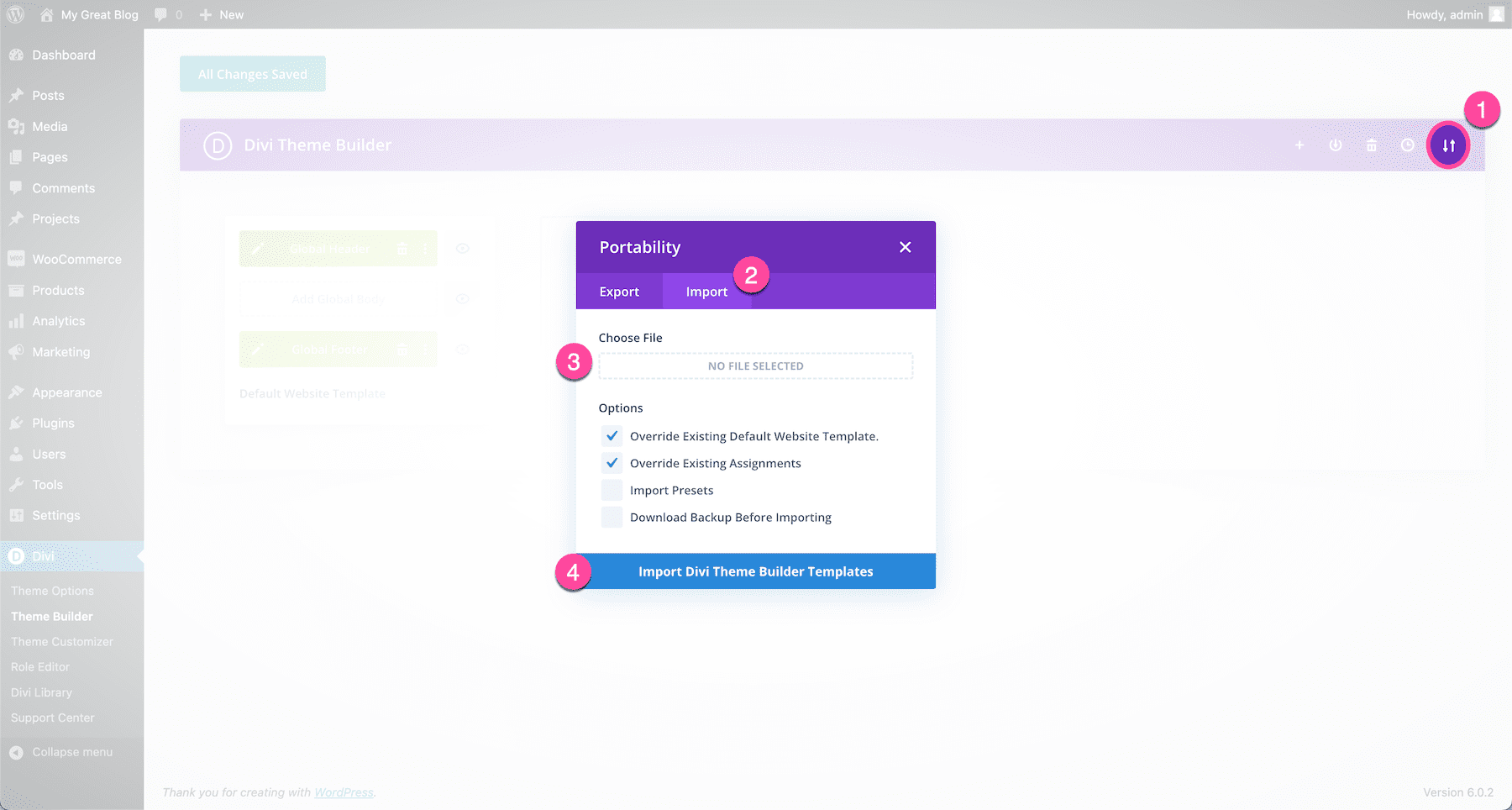Open Theme Builder history via the clock icon
1512x810 pixels.
click(x=1408, y=145)
